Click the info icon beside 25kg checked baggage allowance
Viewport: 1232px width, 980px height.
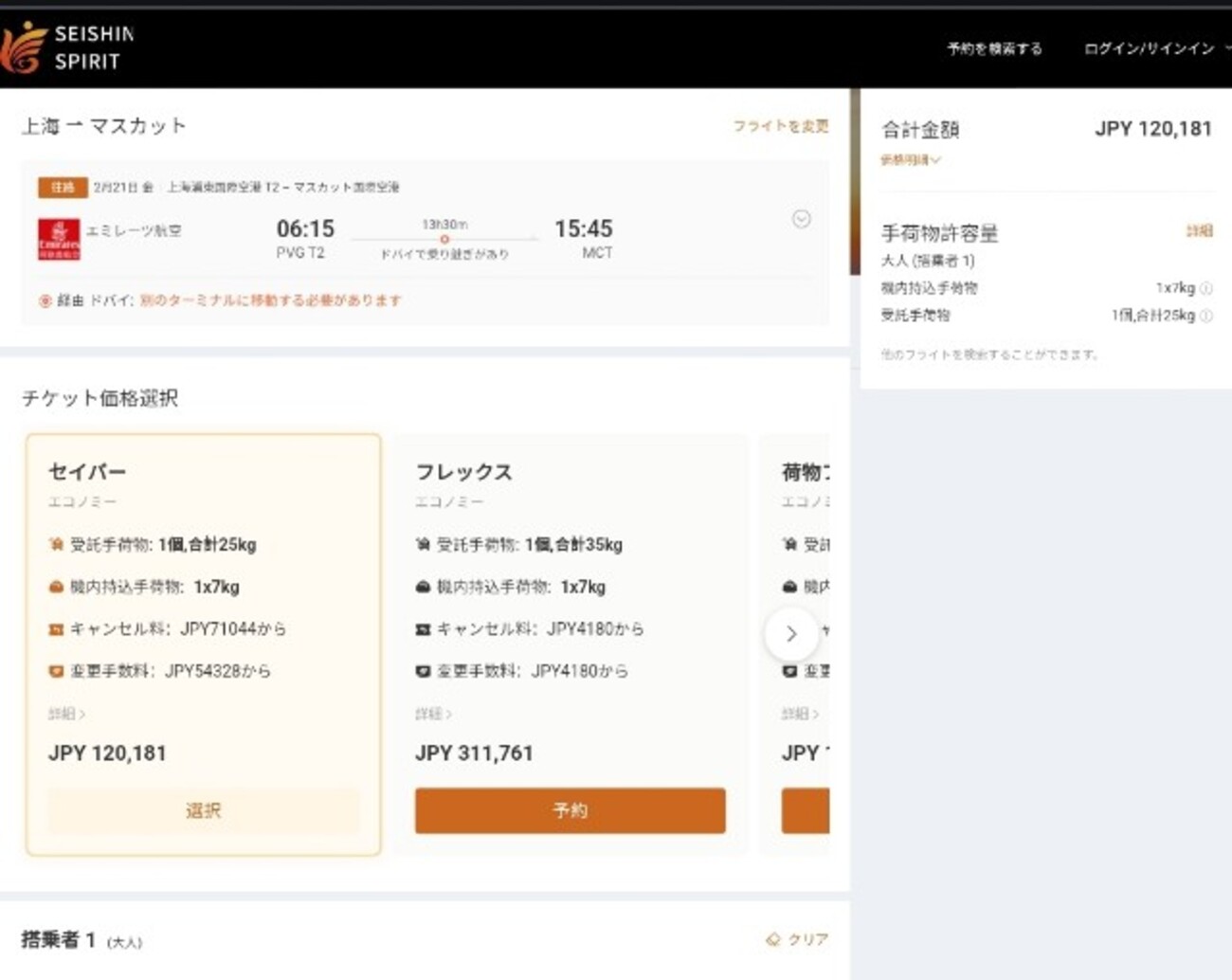point(1206,316)
